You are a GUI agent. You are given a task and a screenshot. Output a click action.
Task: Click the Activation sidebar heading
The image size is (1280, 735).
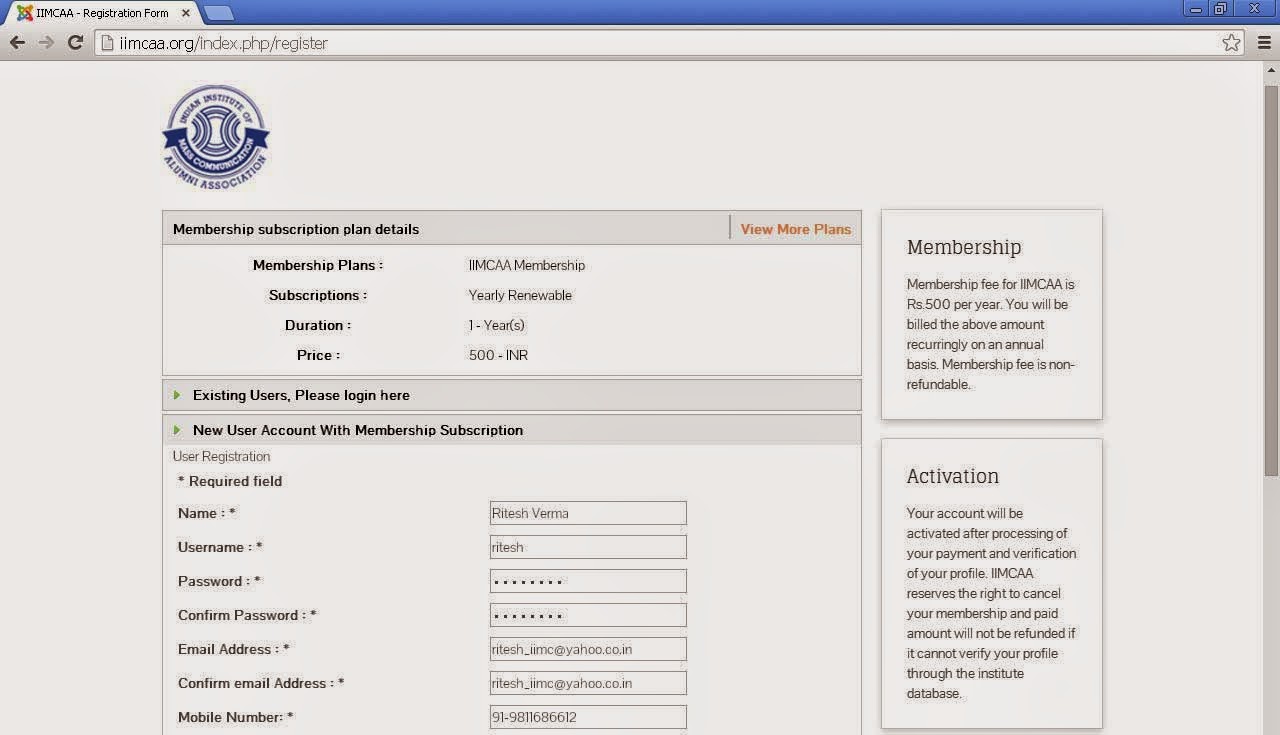953,476
